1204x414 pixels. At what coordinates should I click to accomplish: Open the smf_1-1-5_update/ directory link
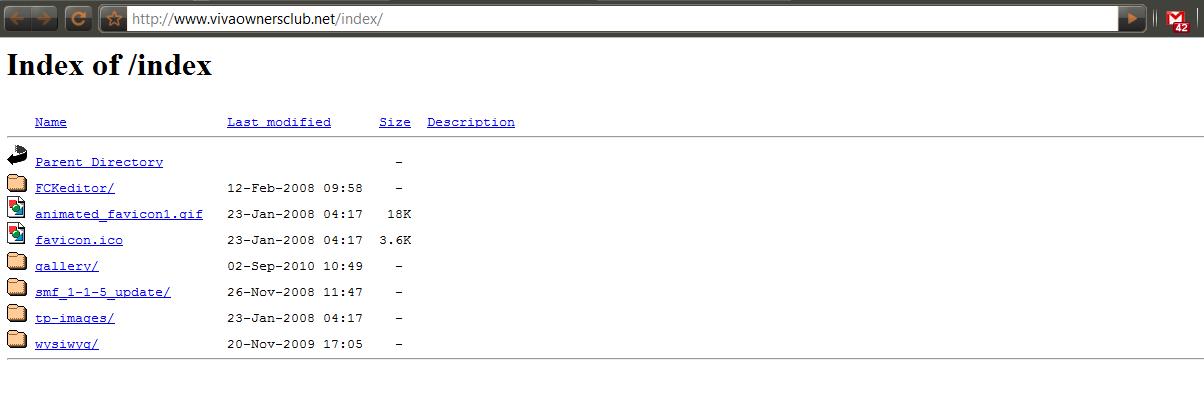(x=103, y=292)
